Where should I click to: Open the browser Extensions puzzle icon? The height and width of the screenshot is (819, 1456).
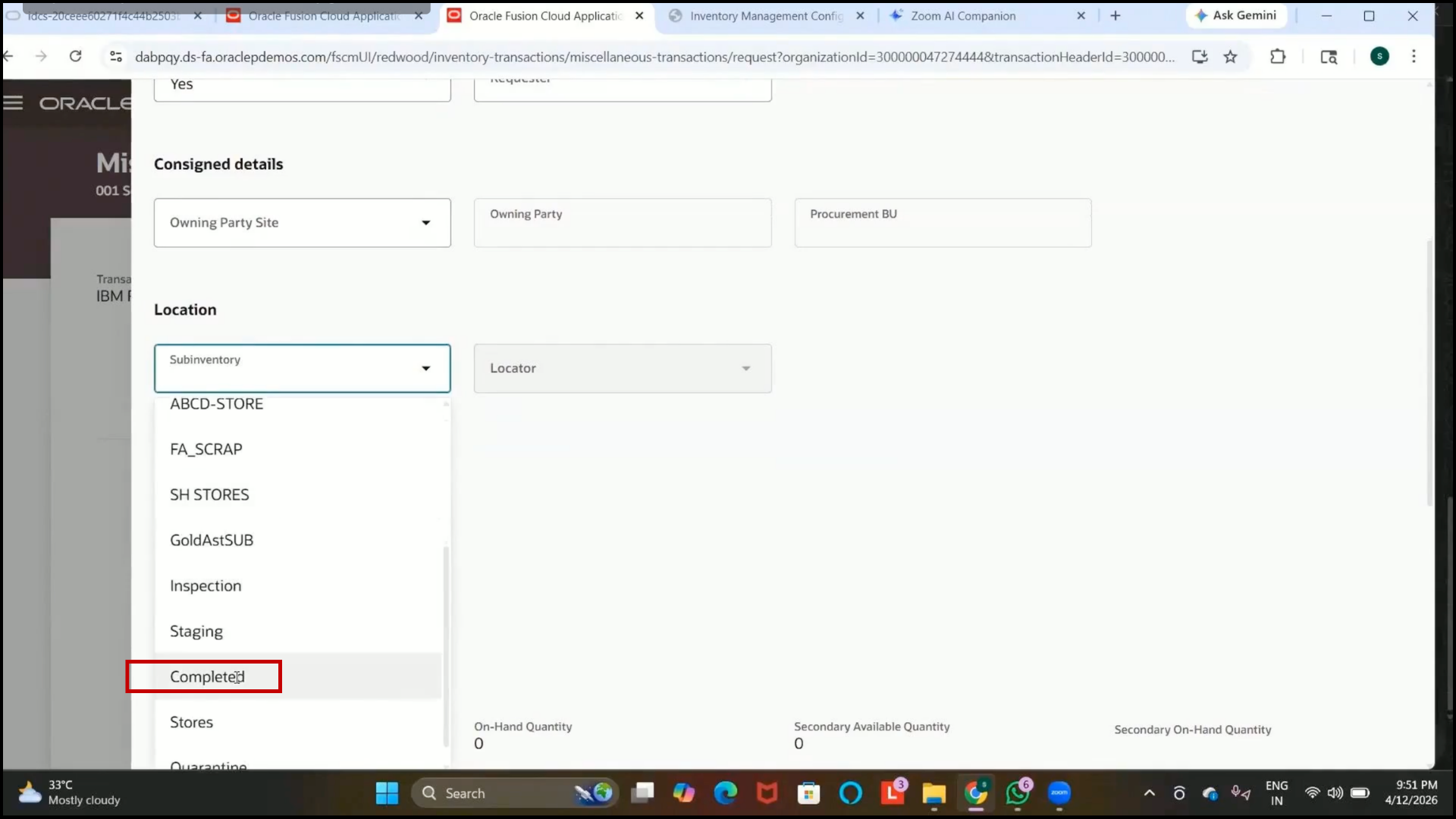tap(1278, 56)
